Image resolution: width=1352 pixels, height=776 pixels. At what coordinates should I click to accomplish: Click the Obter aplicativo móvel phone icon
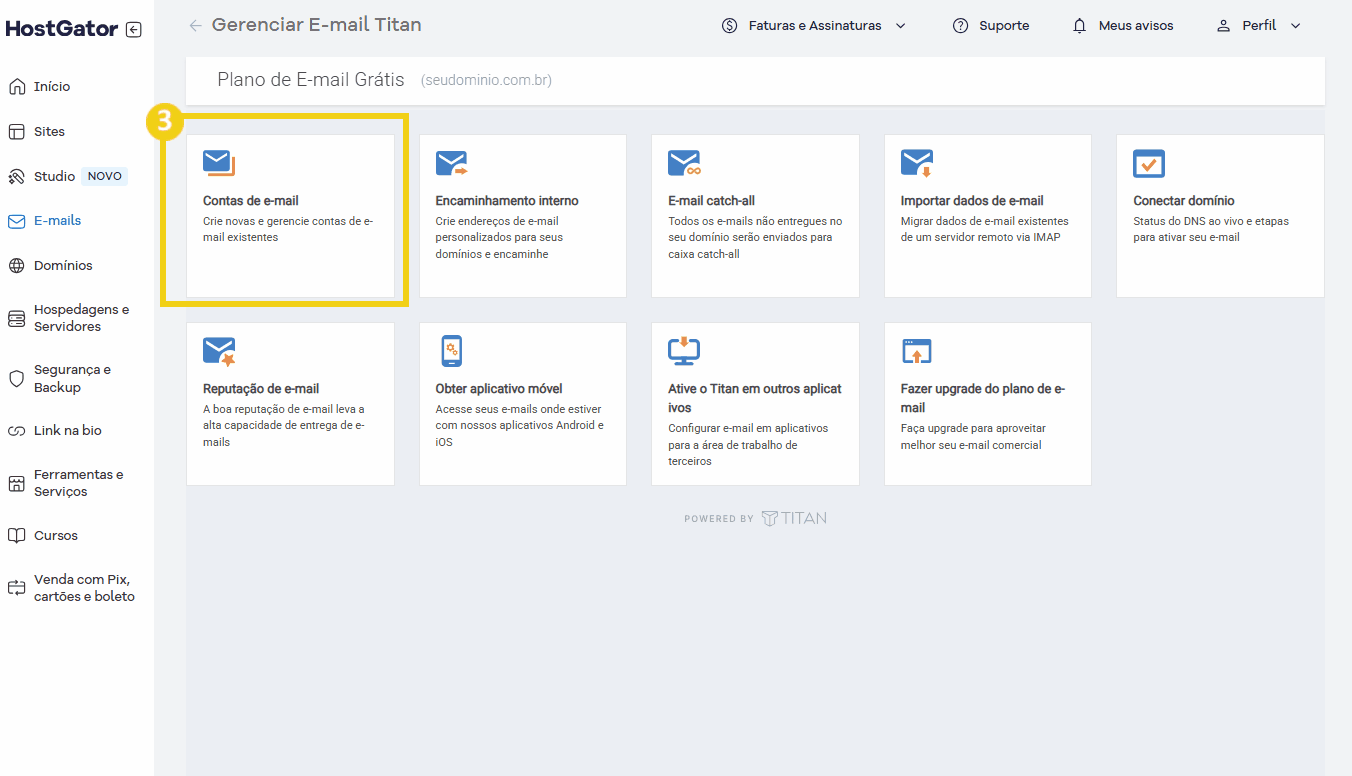pos(452,351)
